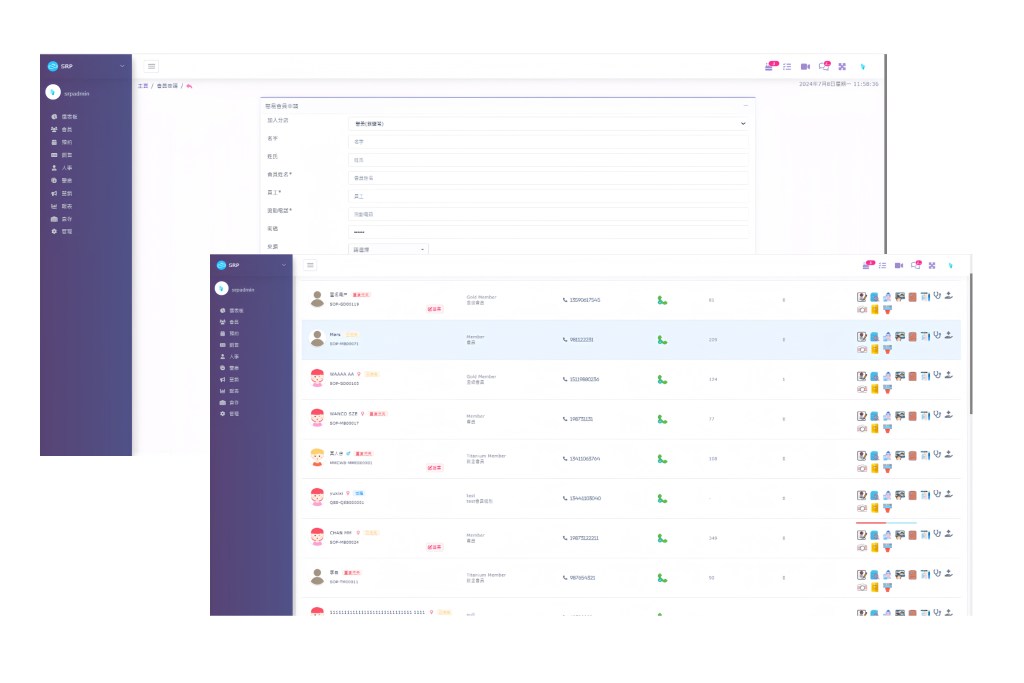Click phone number 98122231 link
The height and width of the screenshot is (683, 1024).
click(x=580, y=340)
